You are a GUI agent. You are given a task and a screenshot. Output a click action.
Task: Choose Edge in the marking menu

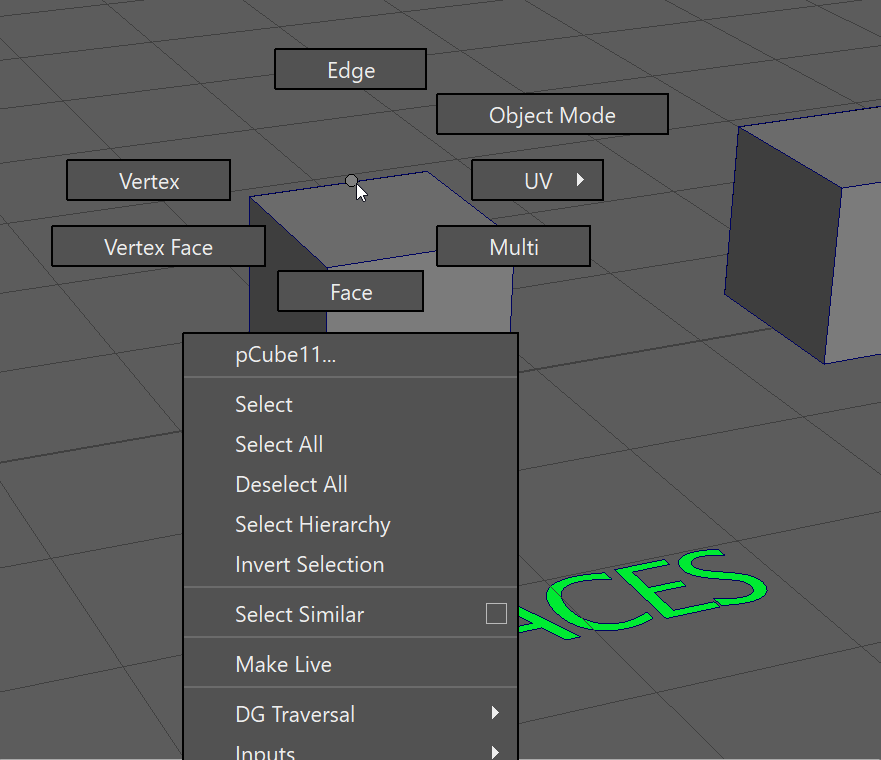coord(350,70)
